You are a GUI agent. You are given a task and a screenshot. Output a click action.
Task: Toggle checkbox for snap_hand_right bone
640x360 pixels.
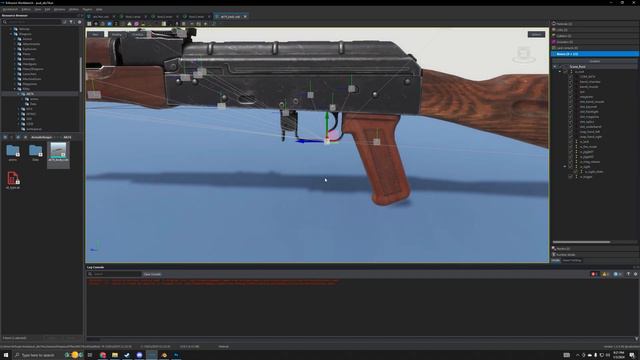click(x=571, y=137)
